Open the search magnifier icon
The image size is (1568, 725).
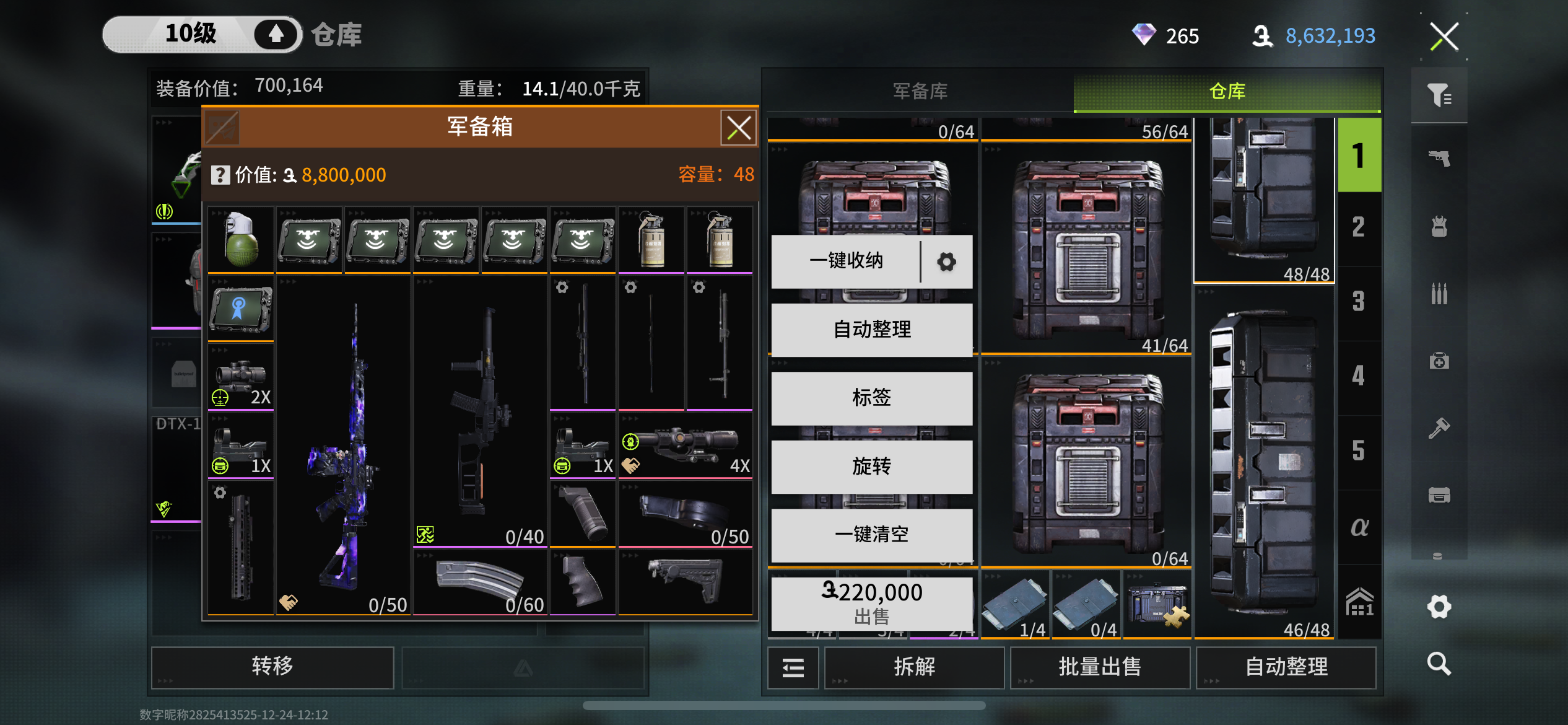tap(1439, 664)
